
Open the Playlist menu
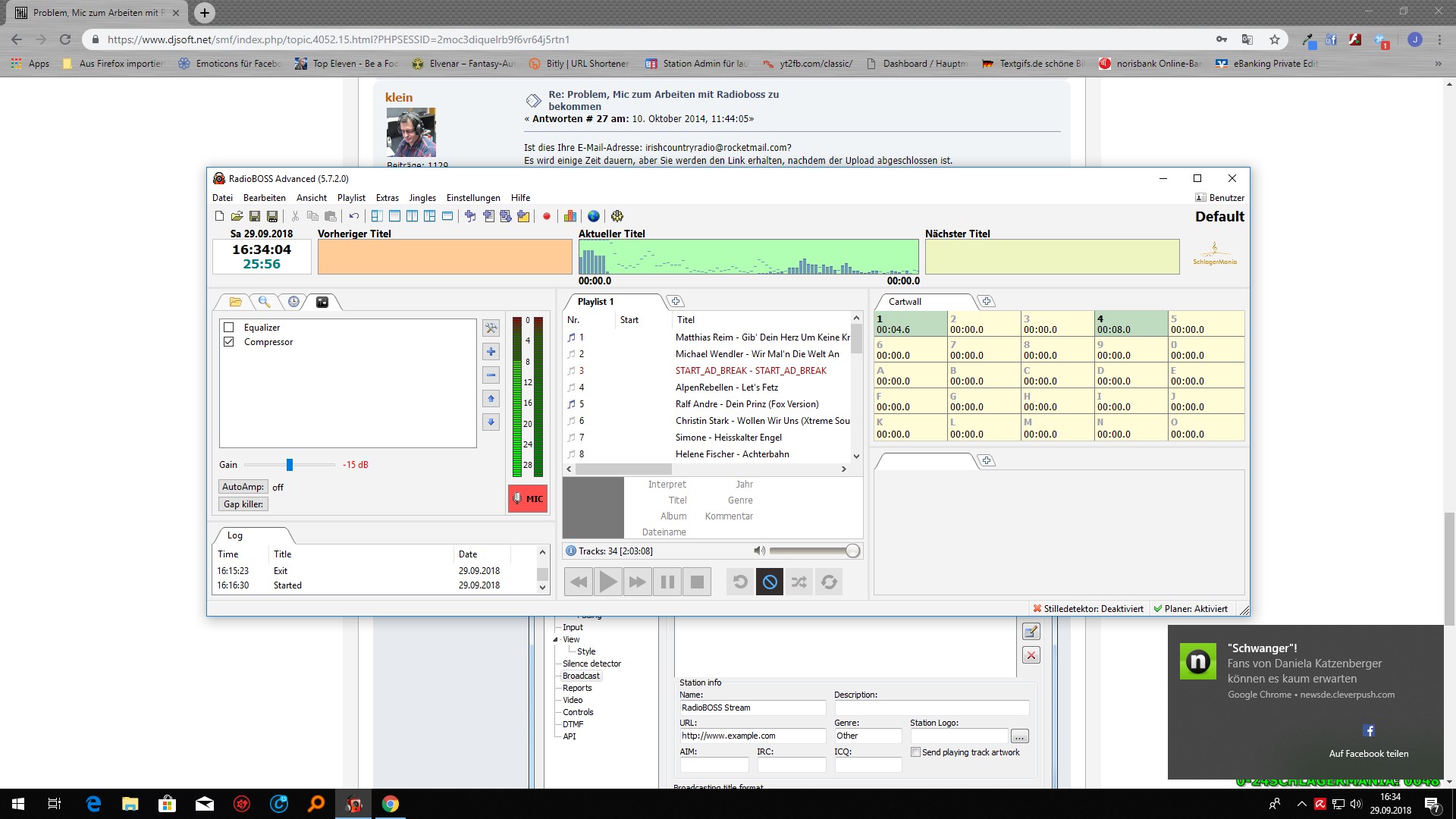pos(351,198)
